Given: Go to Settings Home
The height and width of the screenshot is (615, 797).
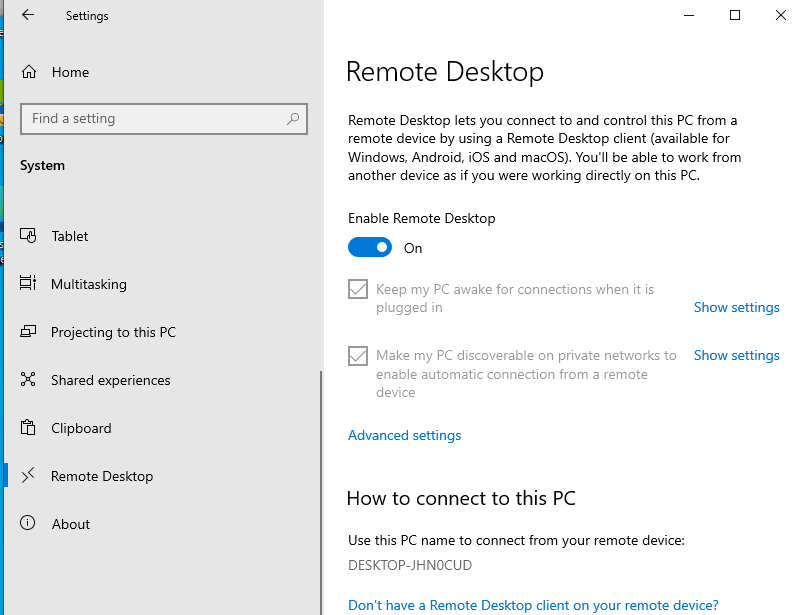Looking at the screenshot, I should click(70, 72).
